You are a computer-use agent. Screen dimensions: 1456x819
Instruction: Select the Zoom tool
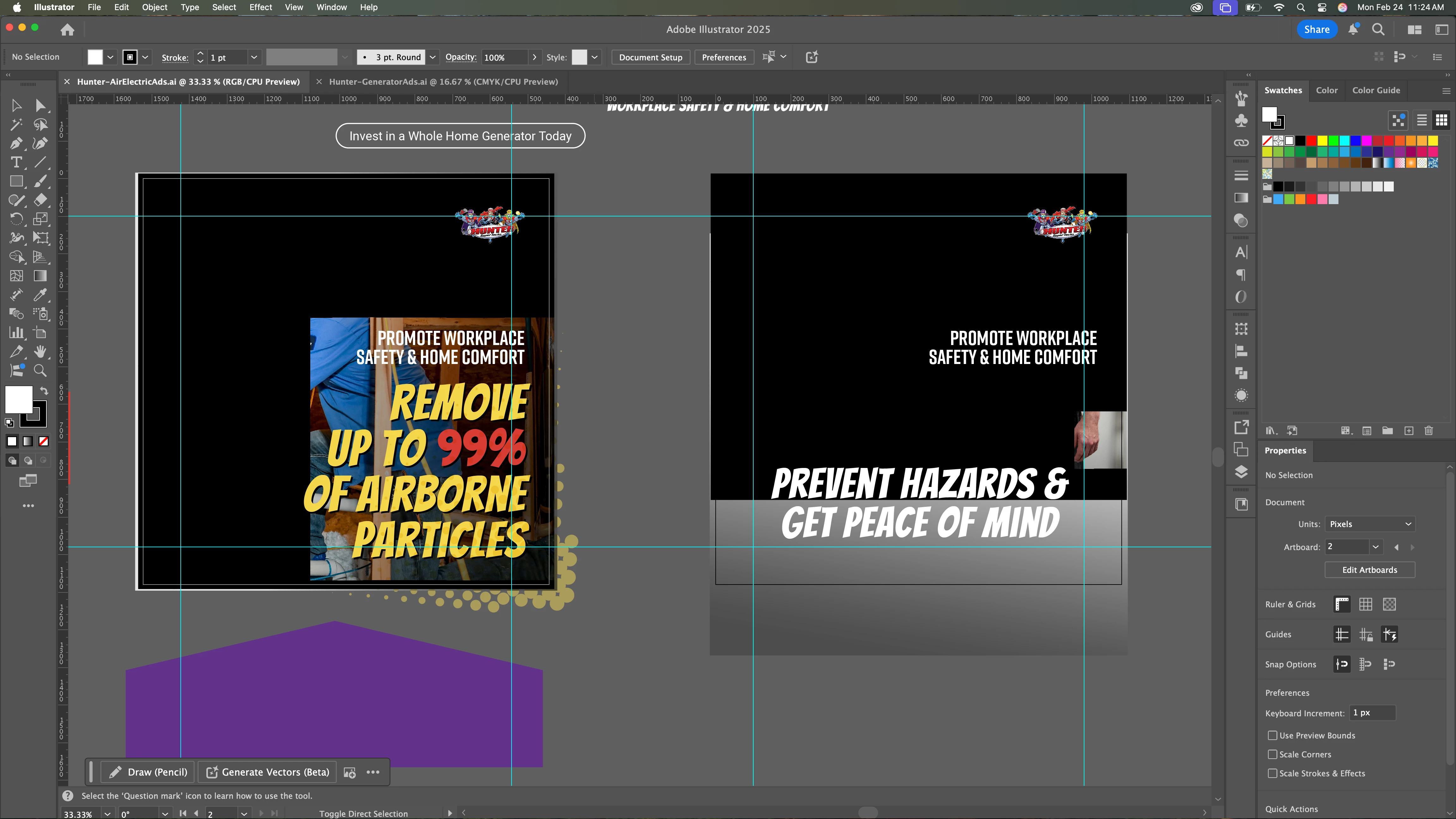pyautogui.click(x=40, y=371)
